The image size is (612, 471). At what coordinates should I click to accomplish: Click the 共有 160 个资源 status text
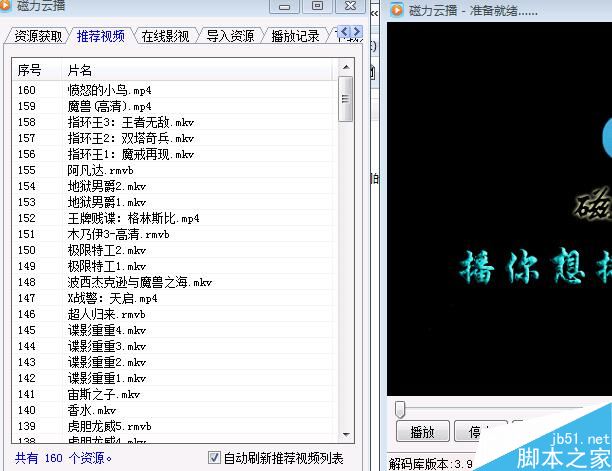(x=63, y=458)
